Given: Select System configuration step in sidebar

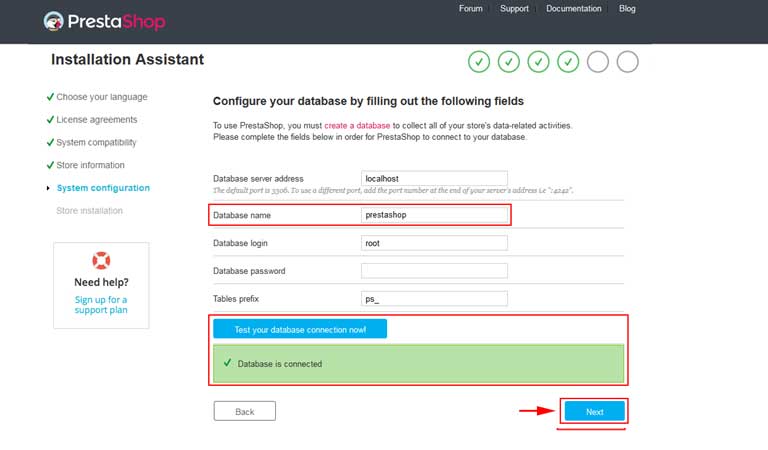Looking at the screenshot, I should point(103,188).
